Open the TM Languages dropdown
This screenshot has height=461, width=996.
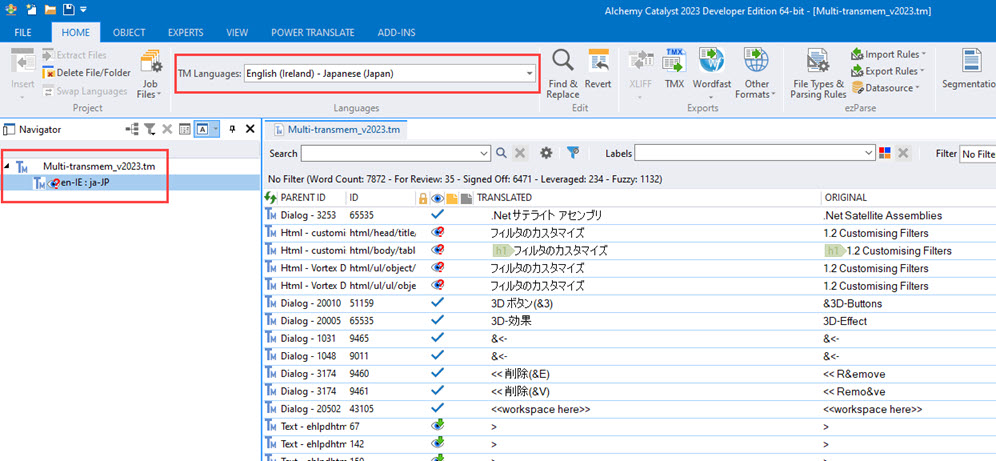pyautogui.click(x=529, y=73)
